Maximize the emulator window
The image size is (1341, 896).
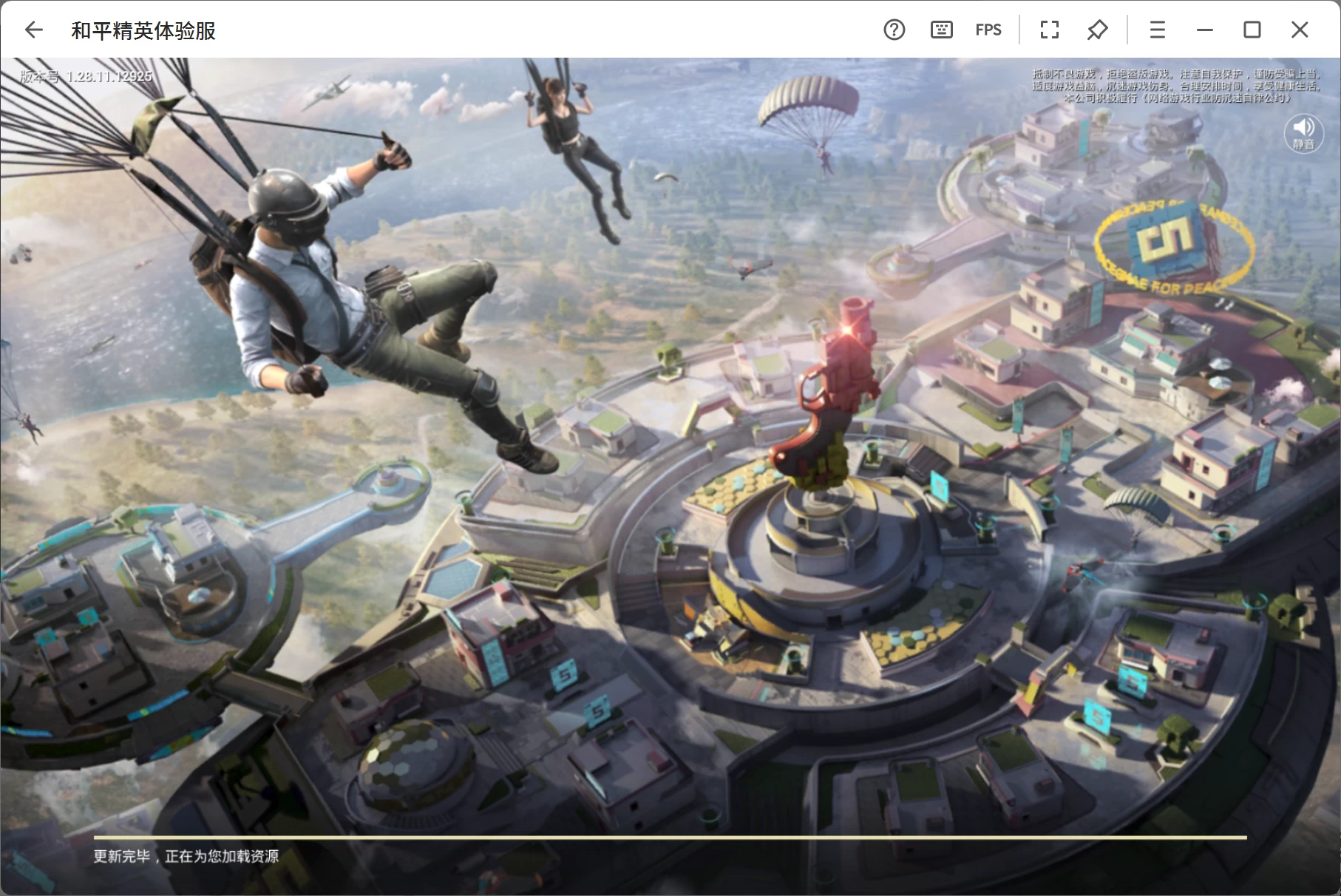coord(1252,30)
